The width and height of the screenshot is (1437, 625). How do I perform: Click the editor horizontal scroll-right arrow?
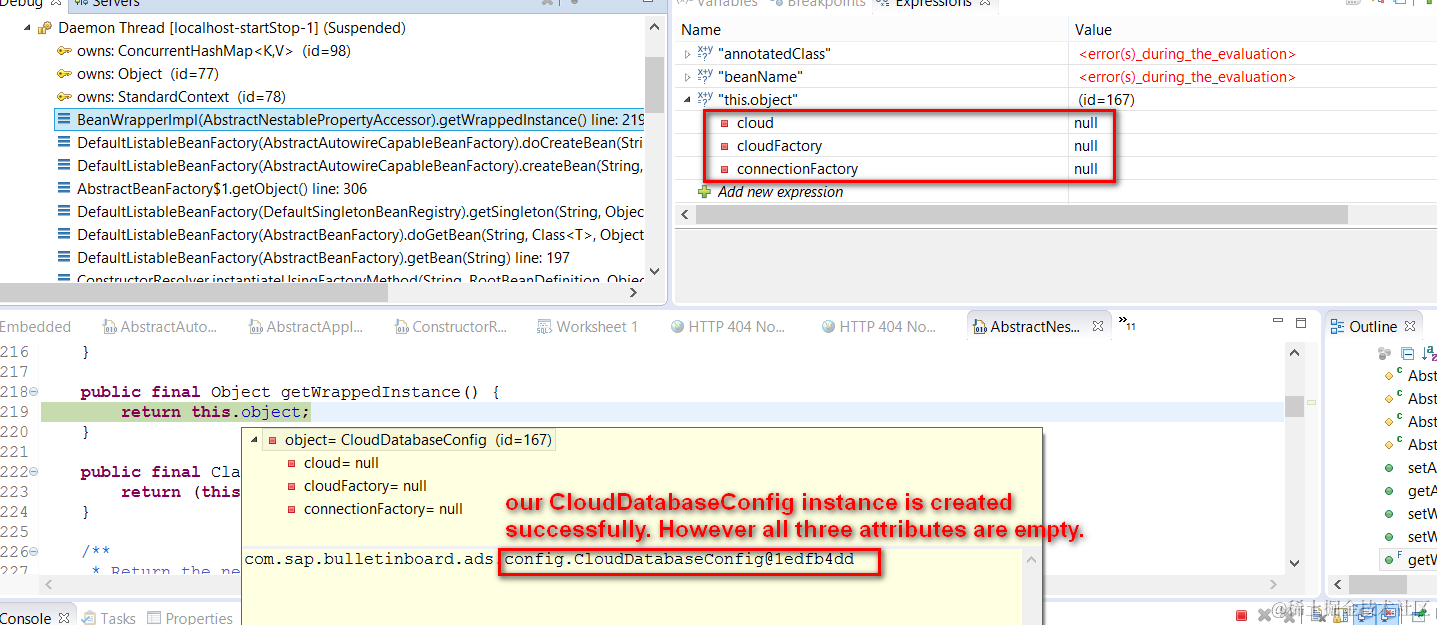1274,584
